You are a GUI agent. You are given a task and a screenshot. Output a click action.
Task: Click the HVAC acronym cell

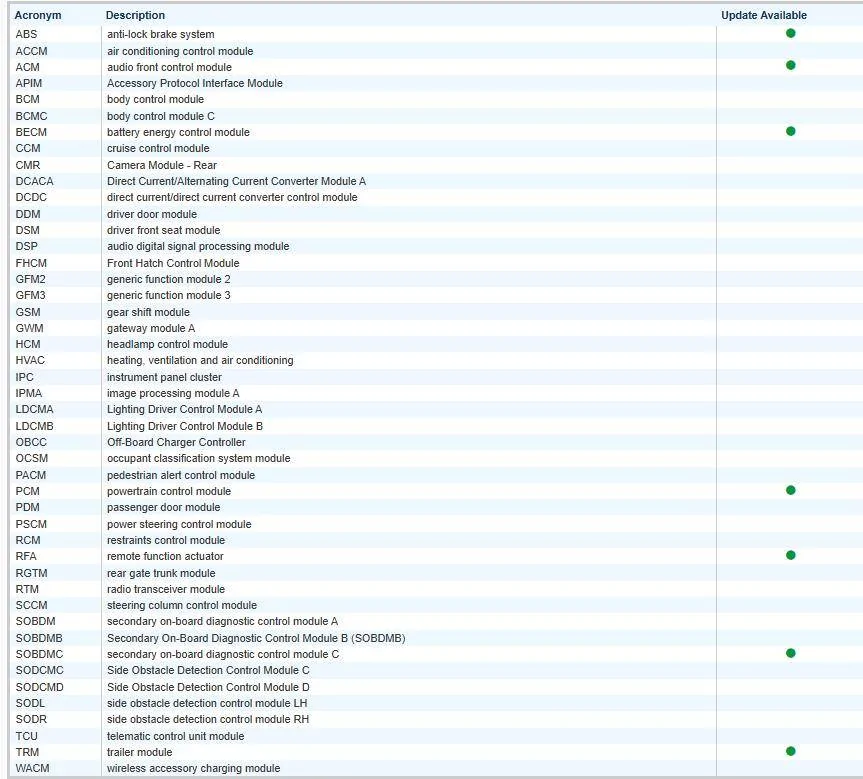coord(30,360)
